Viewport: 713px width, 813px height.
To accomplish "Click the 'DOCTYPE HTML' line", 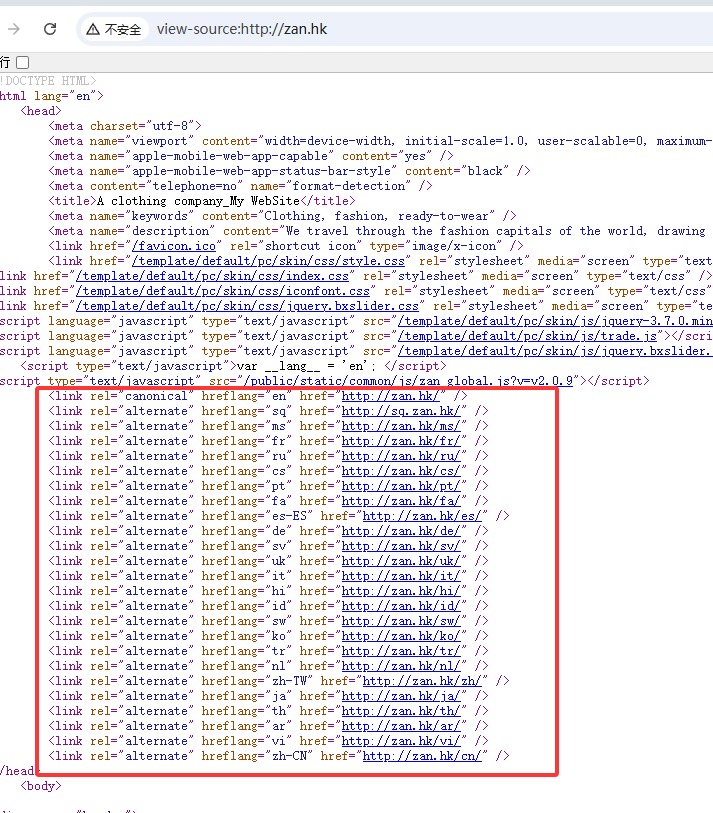I will pyautogui.click(x=48, y=81).
